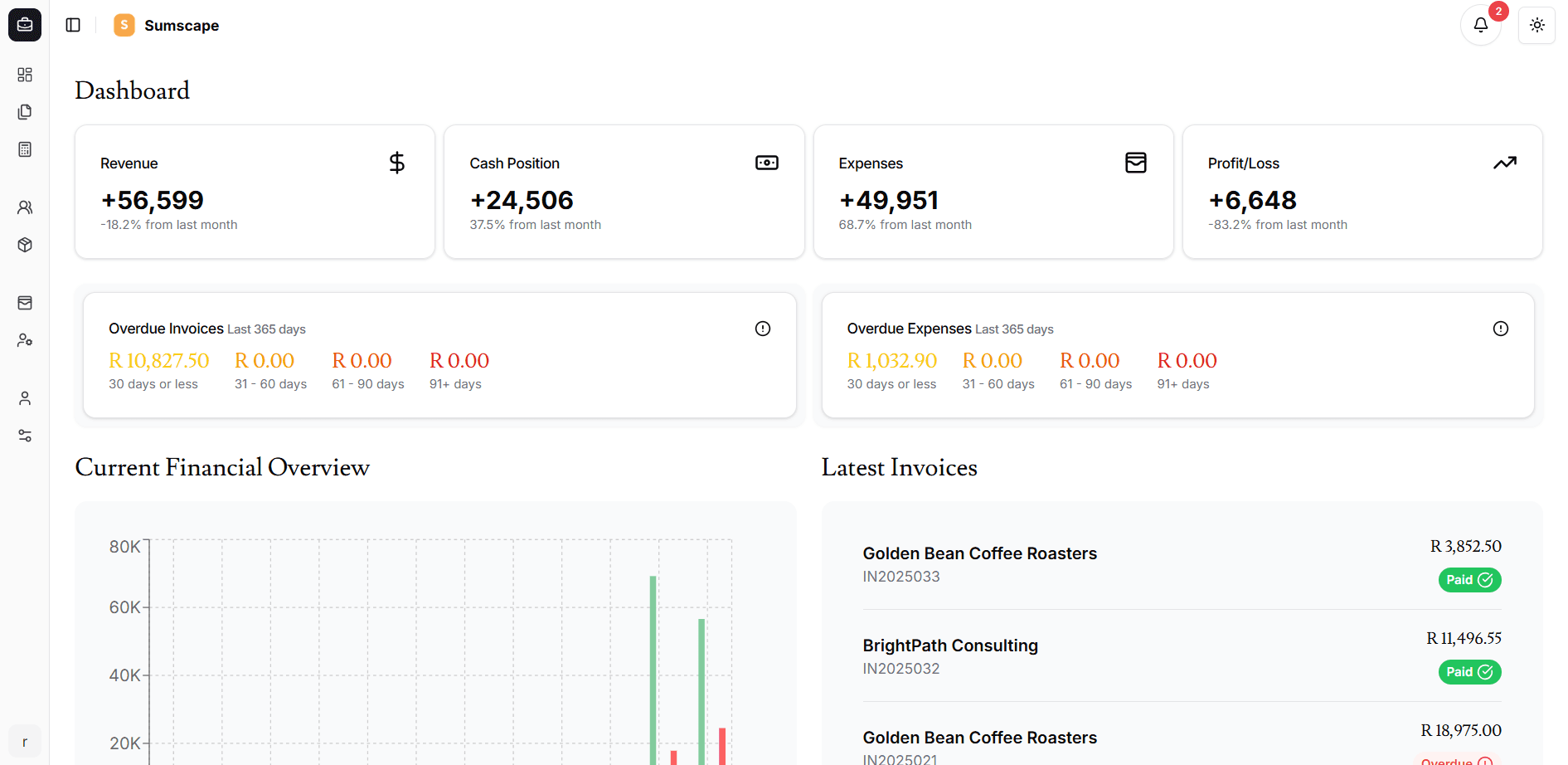The image size is (1568, 765).
Task: Click the trend arrow icon on Profit/Loss card
Action: (1505, 163)
